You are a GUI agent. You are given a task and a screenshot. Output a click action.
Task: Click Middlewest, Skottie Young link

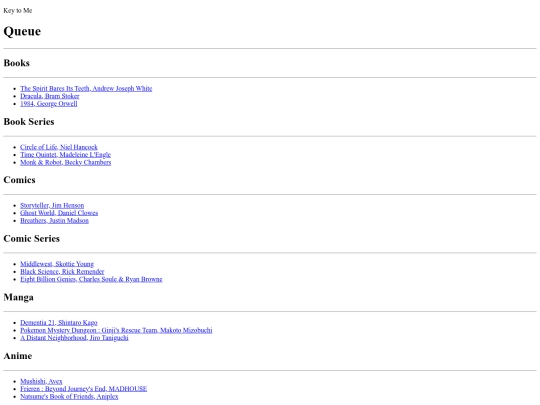(x=57, y=264)
